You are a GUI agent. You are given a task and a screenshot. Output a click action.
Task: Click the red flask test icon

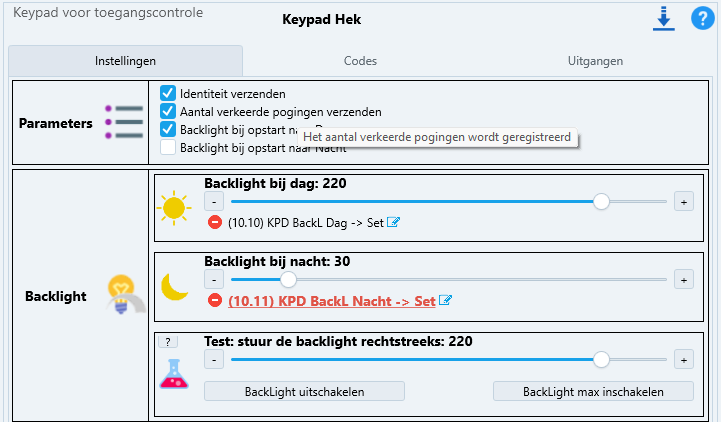(174, 374)
